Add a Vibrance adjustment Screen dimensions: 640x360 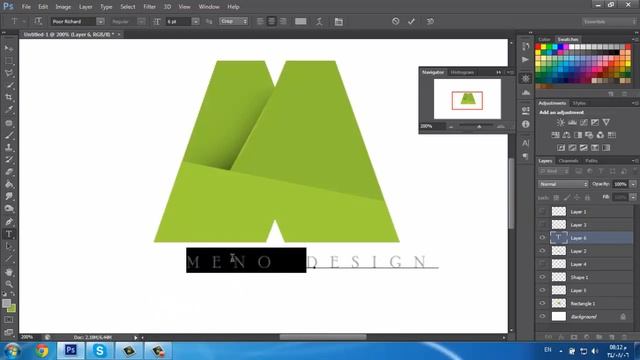(607, 122)
